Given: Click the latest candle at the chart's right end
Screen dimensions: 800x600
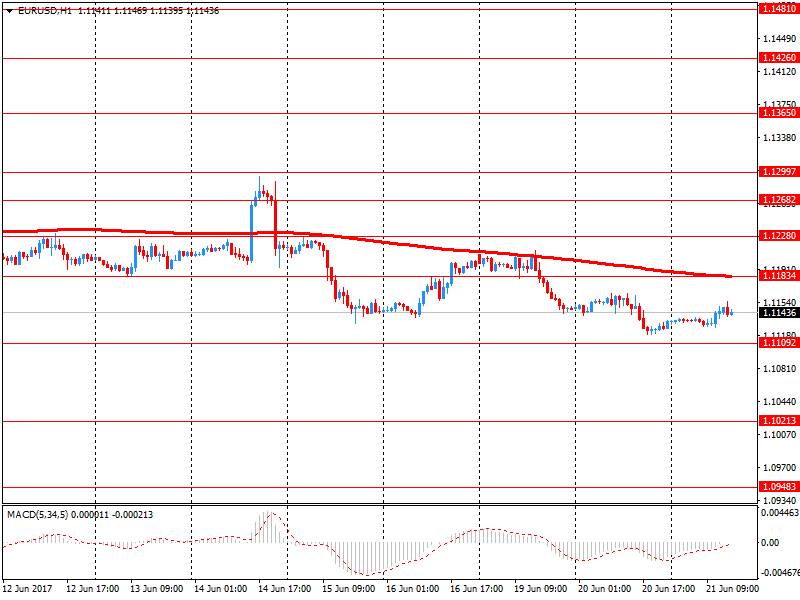Looking at the screenshot, I should coord(732,312).
